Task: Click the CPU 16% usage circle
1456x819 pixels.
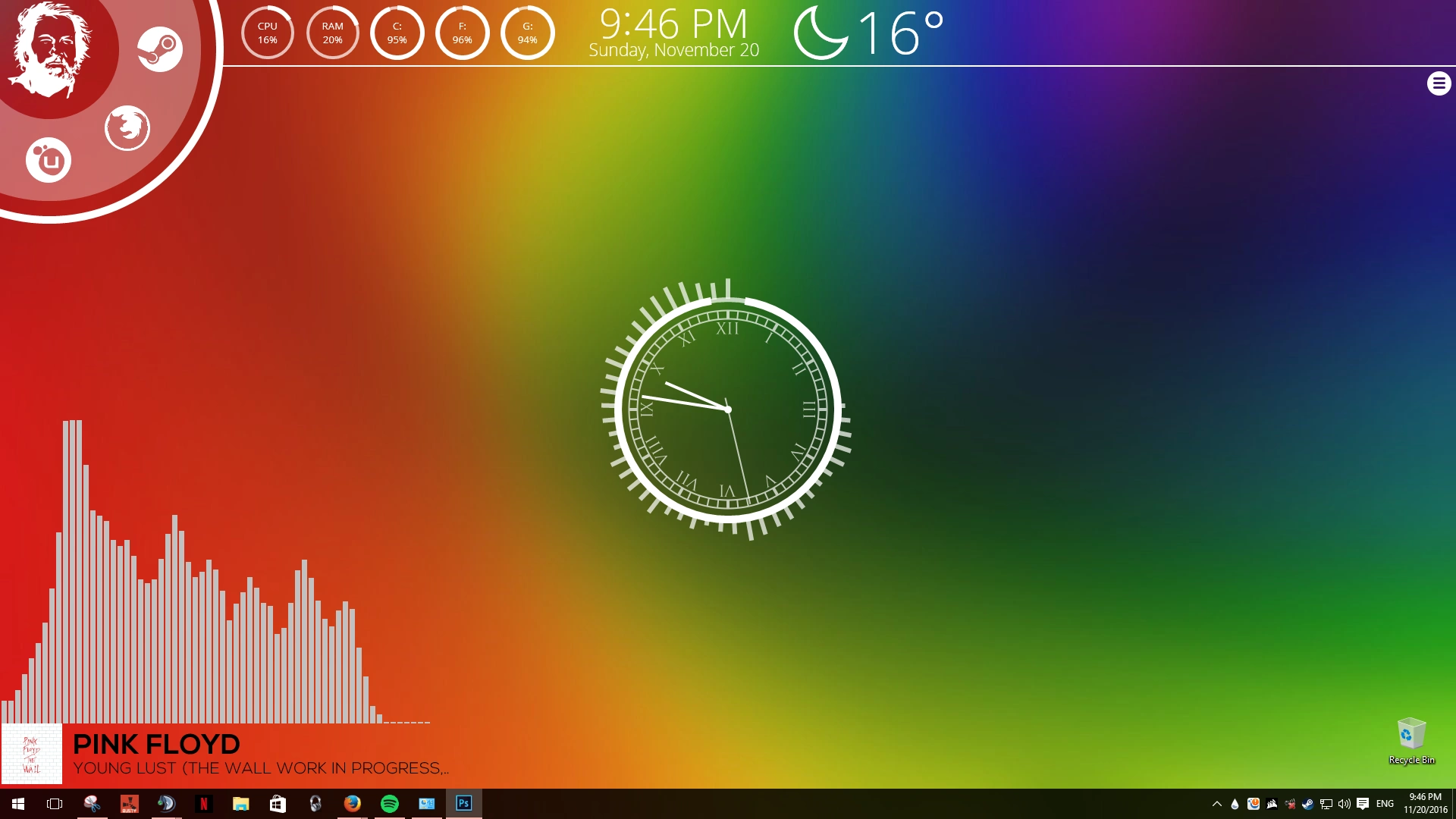Action: point(267,33)
